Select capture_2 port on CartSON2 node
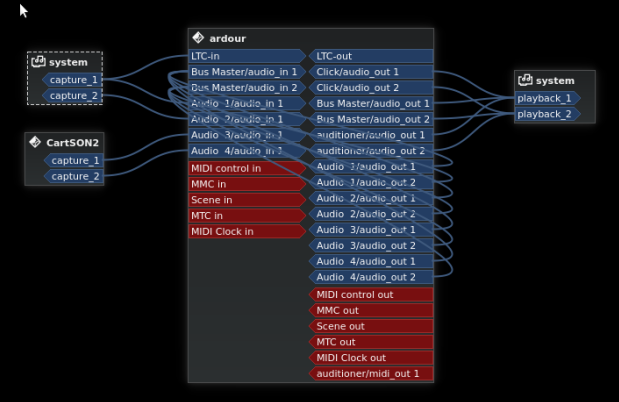The width and height of the screenshot is (619, 402). [74, 176]
